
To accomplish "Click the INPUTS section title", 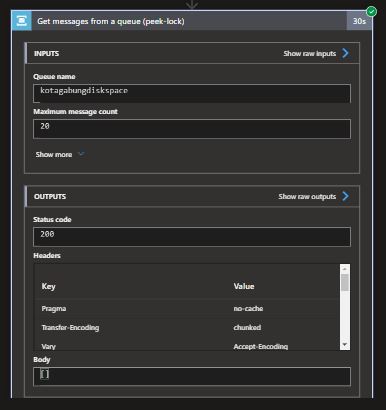I will pyautogui.click(x=46, y=53).
